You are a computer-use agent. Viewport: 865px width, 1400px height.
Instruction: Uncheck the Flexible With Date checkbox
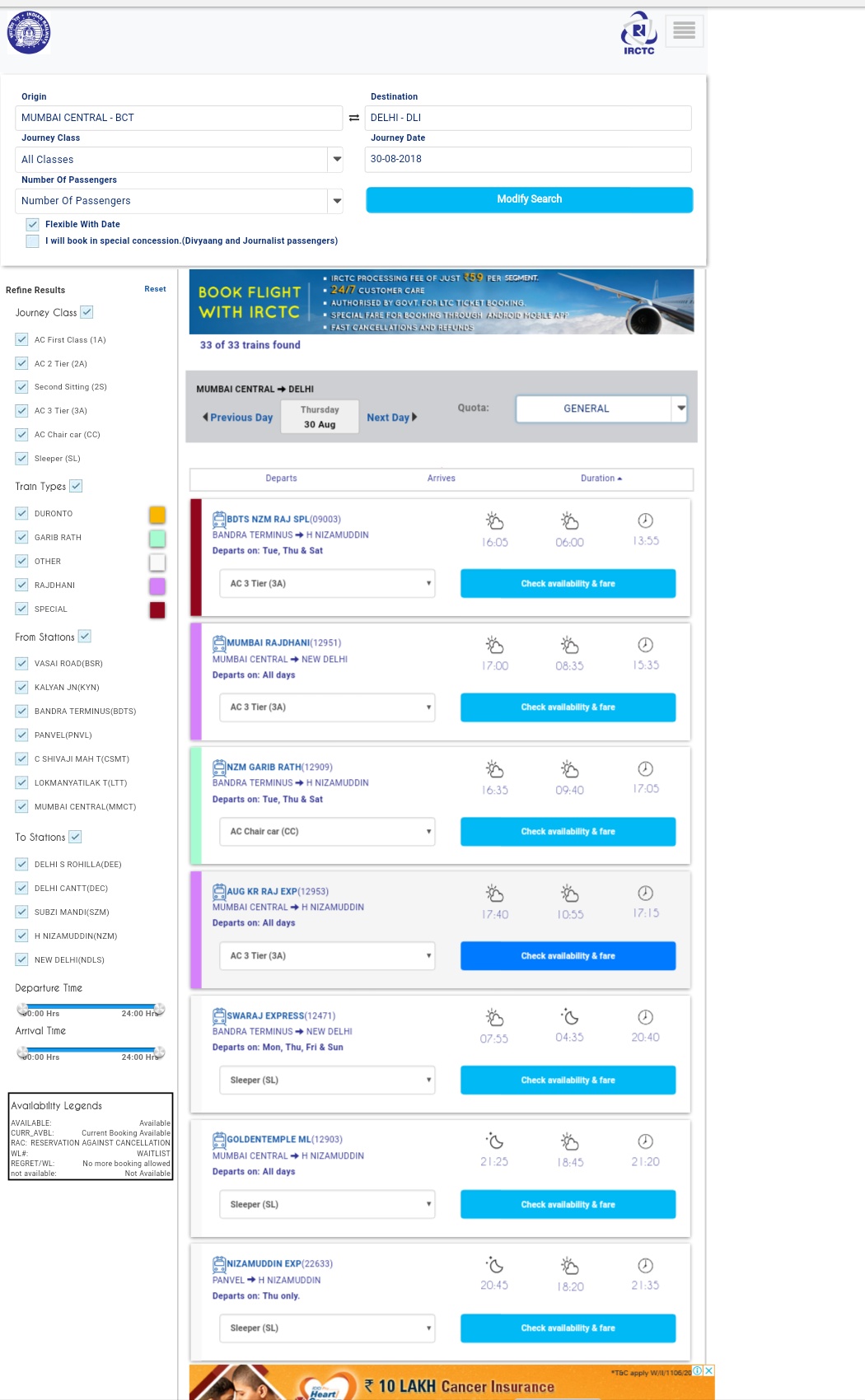pyautogui.click(x=33, y=224)
